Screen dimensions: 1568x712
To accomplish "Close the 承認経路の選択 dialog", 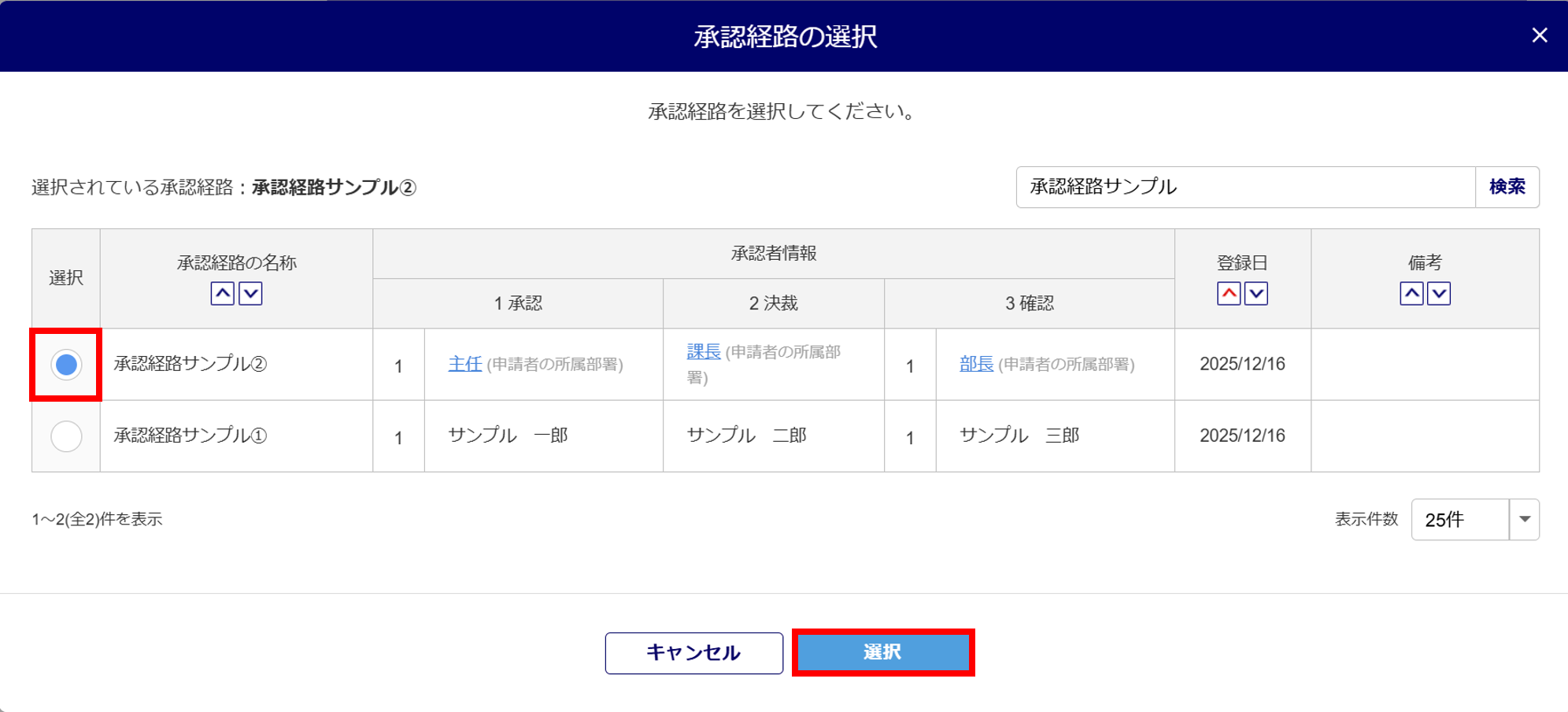I will coord(1540,35).
